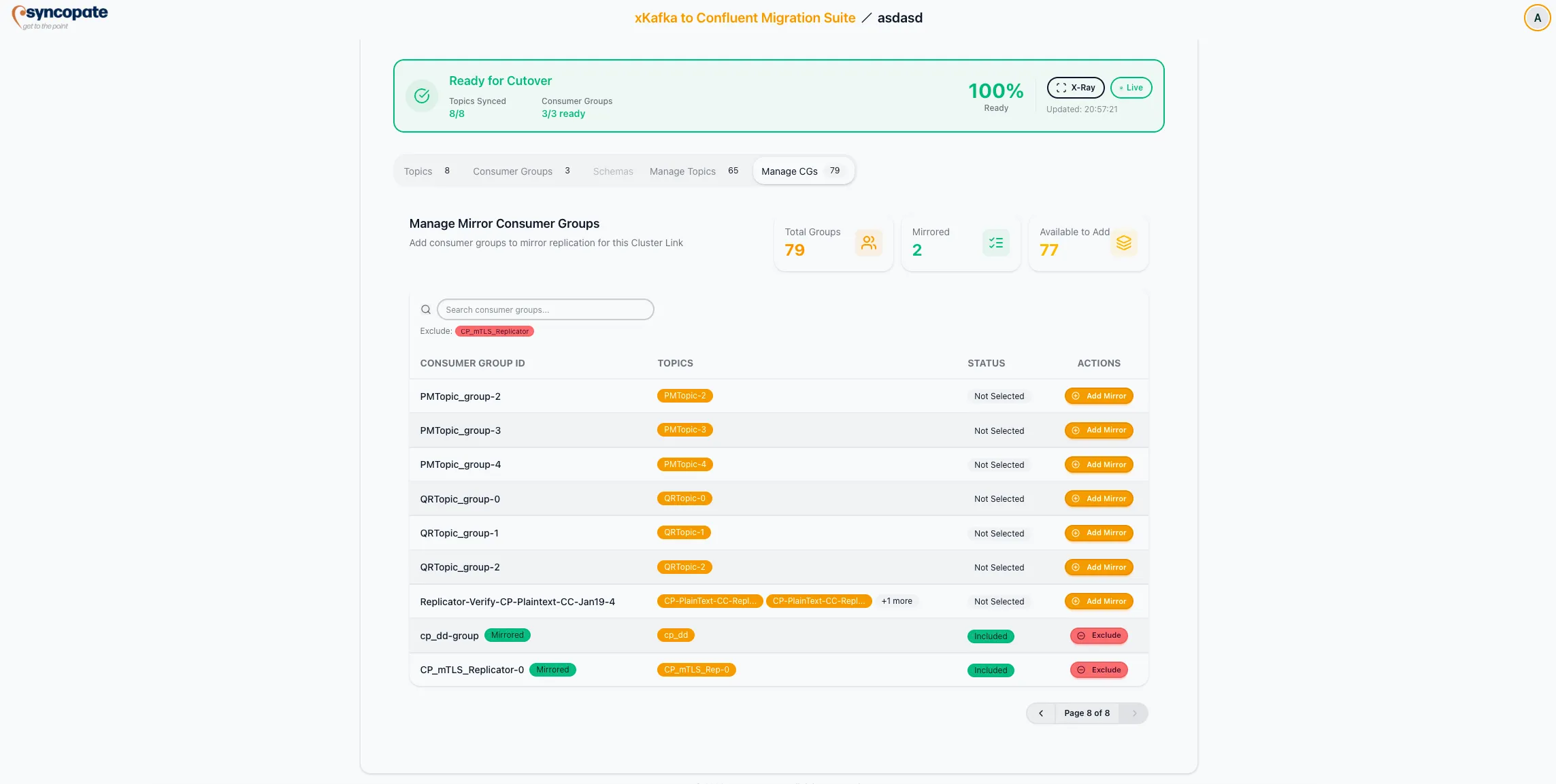This screenshot has height=784, width=1556.
Task: Add Mirror for PMTopic_group-2
Action: pyautogui.click(x=1098, y=395)
